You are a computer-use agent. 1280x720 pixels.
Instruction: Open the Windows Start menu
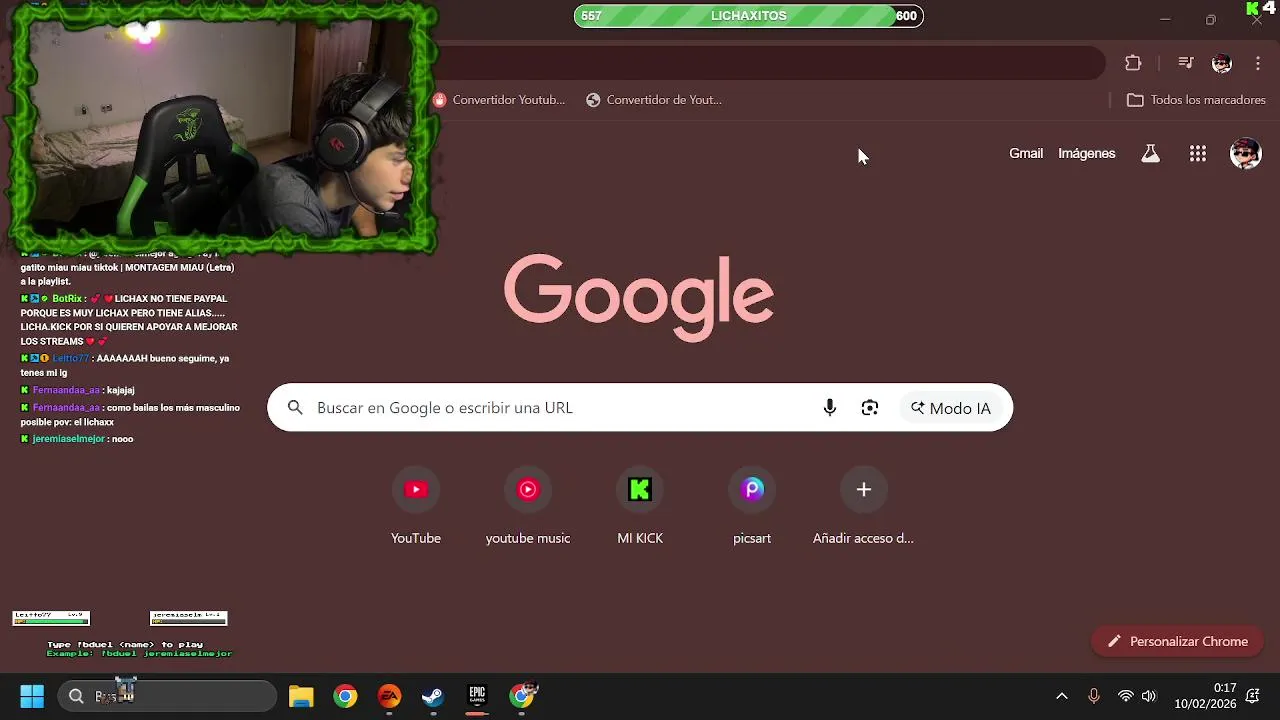point(32,696)
